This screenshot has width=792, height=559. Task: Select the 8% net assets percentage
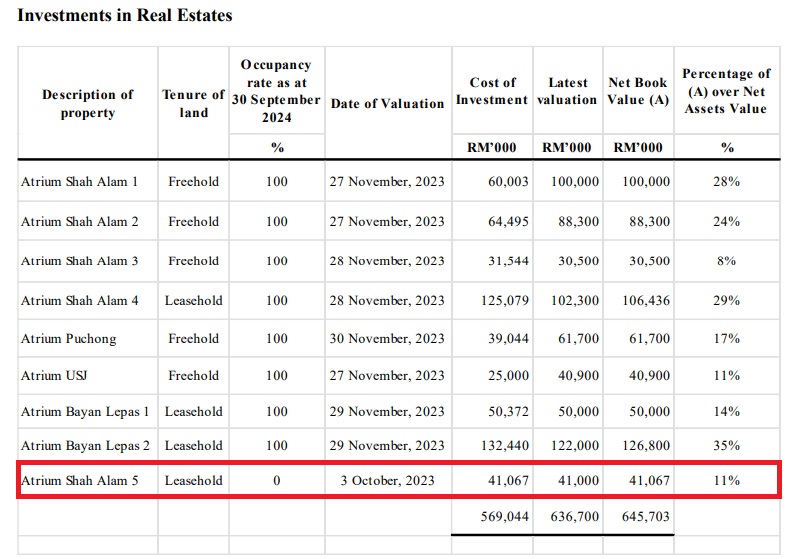coord(726,261)
